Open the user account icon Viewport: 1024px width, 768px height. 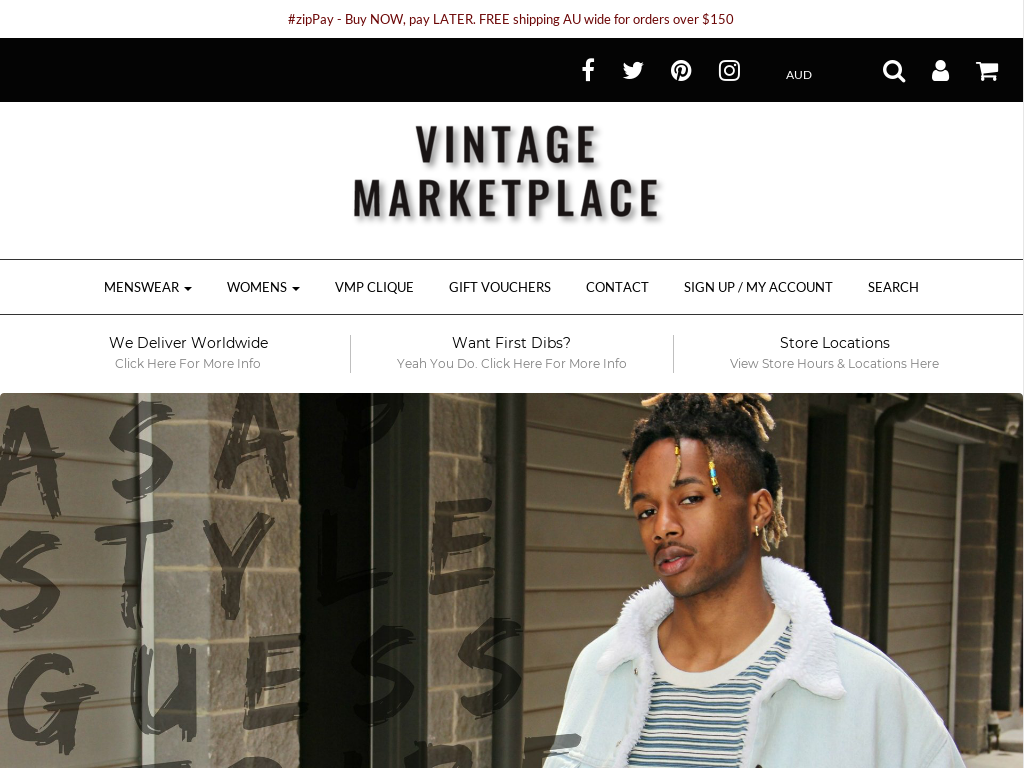[940, 71]
